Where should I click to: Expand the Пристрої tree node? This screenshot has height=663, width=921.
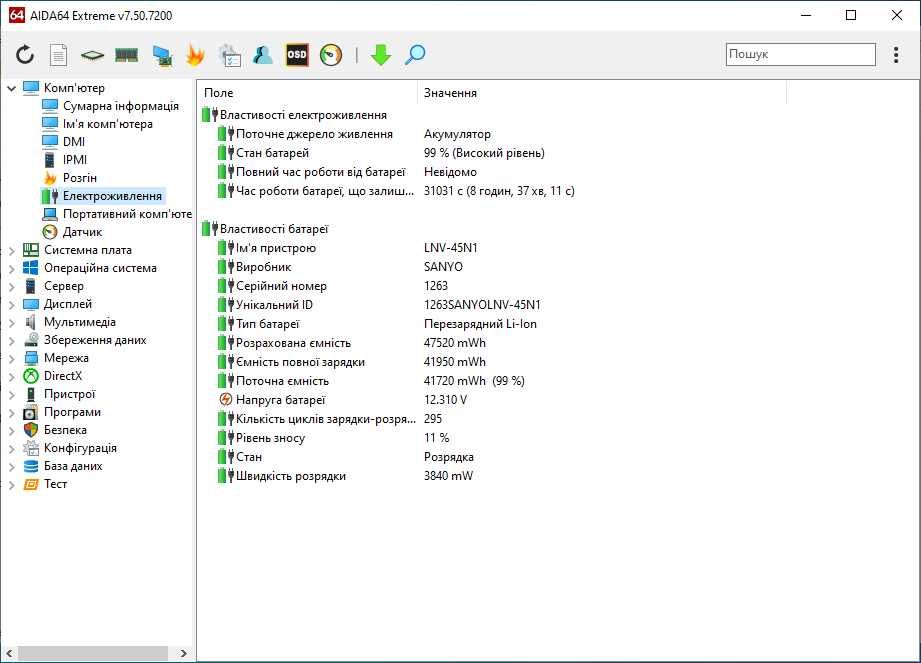tap(11, 395)
